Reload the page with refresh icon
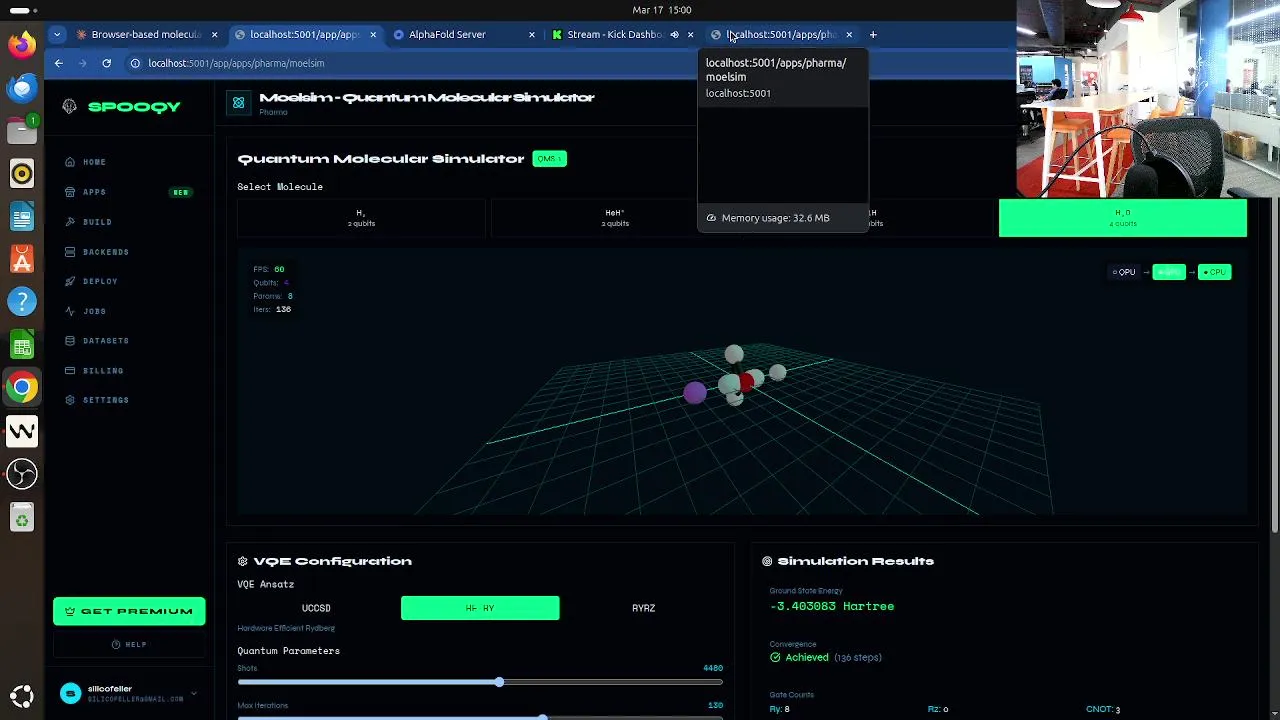Screen dimensions: 1280x720 point(106,63)
